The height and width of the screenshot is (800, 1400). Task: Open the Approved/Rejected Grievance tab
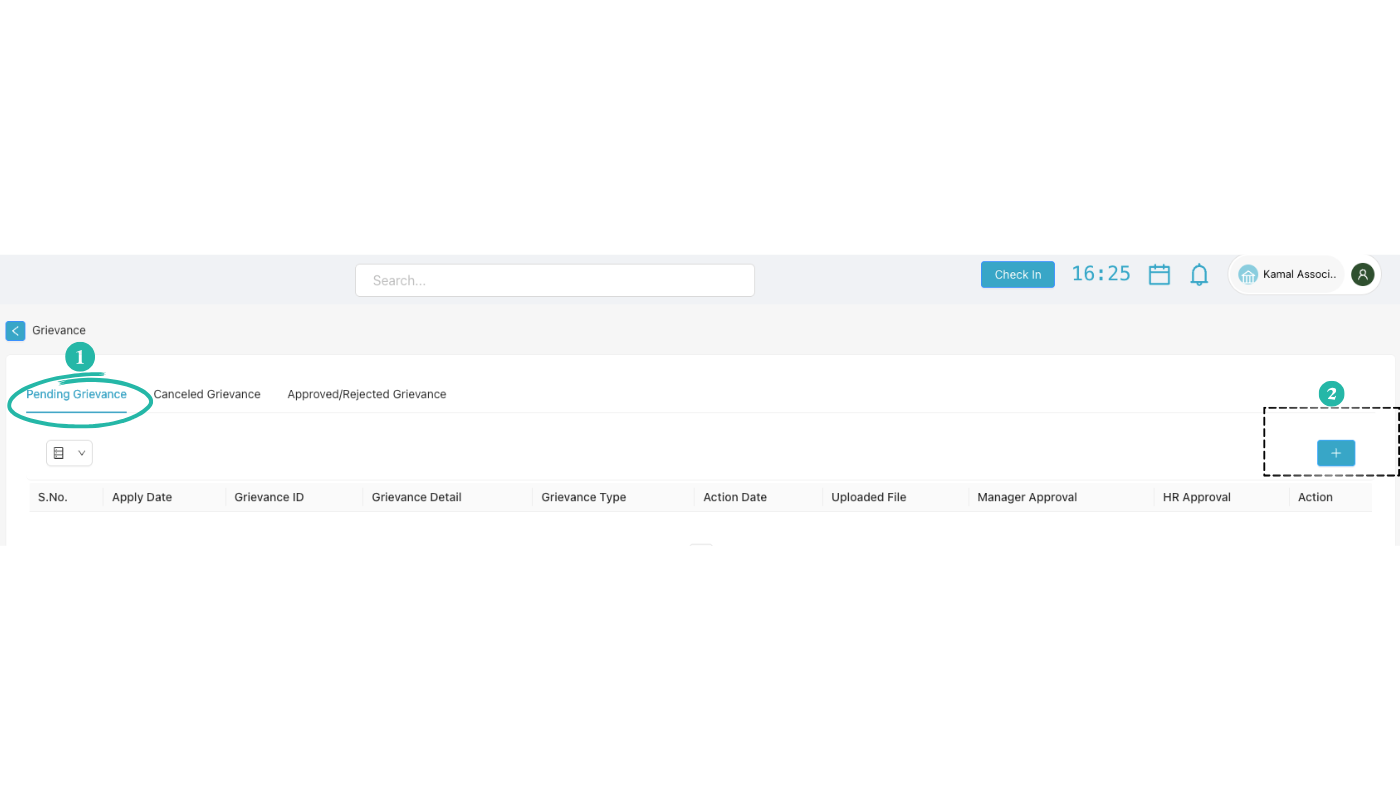[366, 393]
